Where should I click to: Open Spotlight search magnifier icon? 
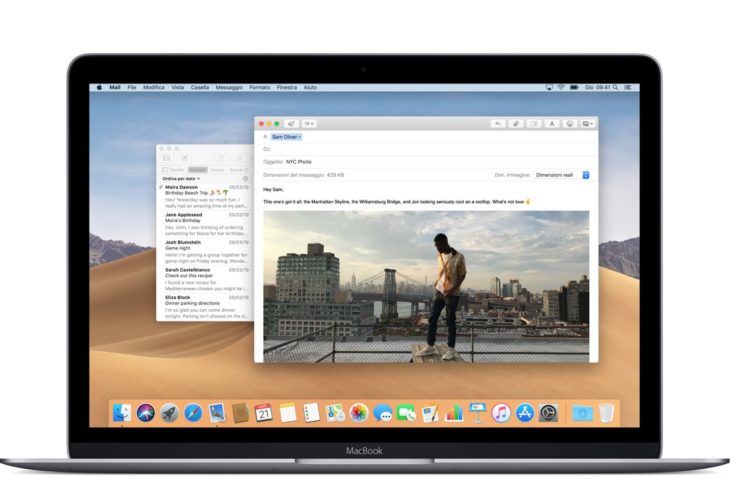(615, 87)
